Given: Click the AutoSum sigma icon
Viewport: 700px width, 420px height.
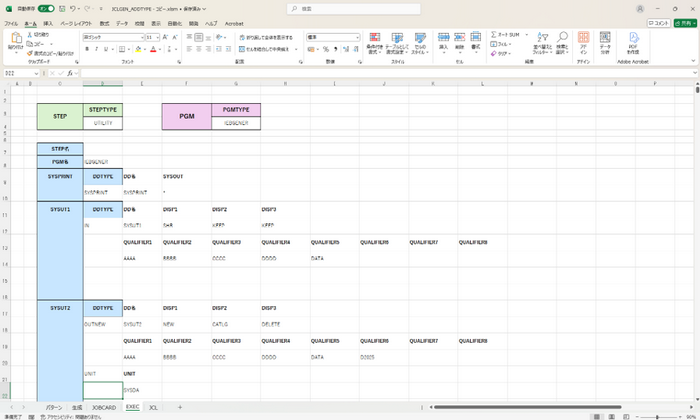Looking at the screenshot, I should tap(493, 34).
